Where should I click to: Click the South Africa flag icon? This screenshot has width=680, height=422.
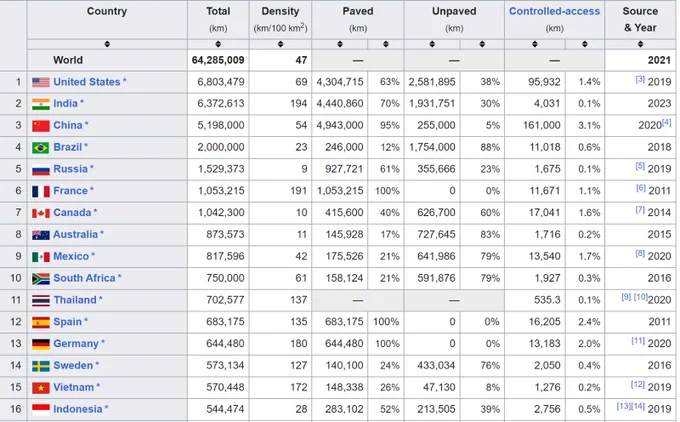41,278
